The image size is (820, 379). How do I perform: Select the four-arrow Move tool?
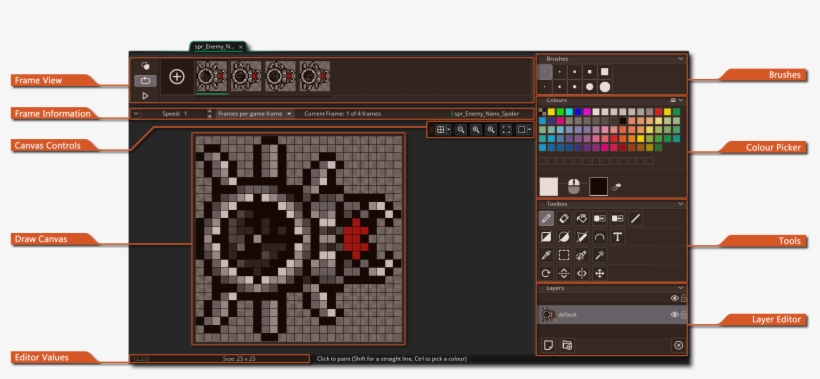coord(599,273)
